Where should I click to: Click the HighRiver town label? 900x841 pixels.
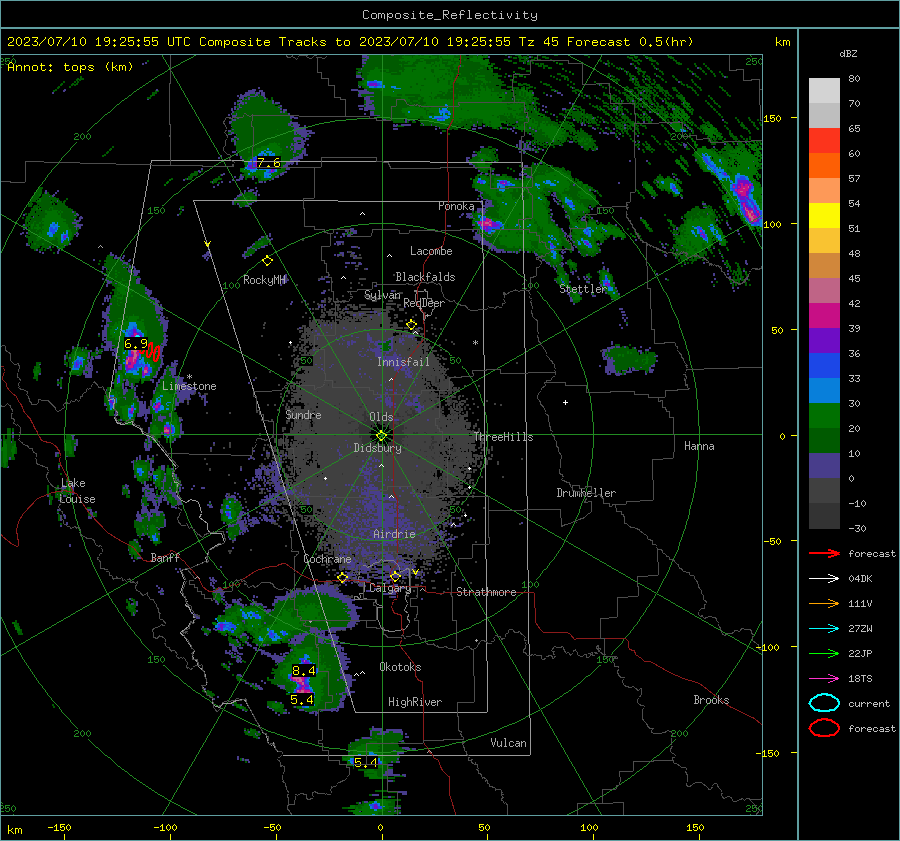[415, 703]
